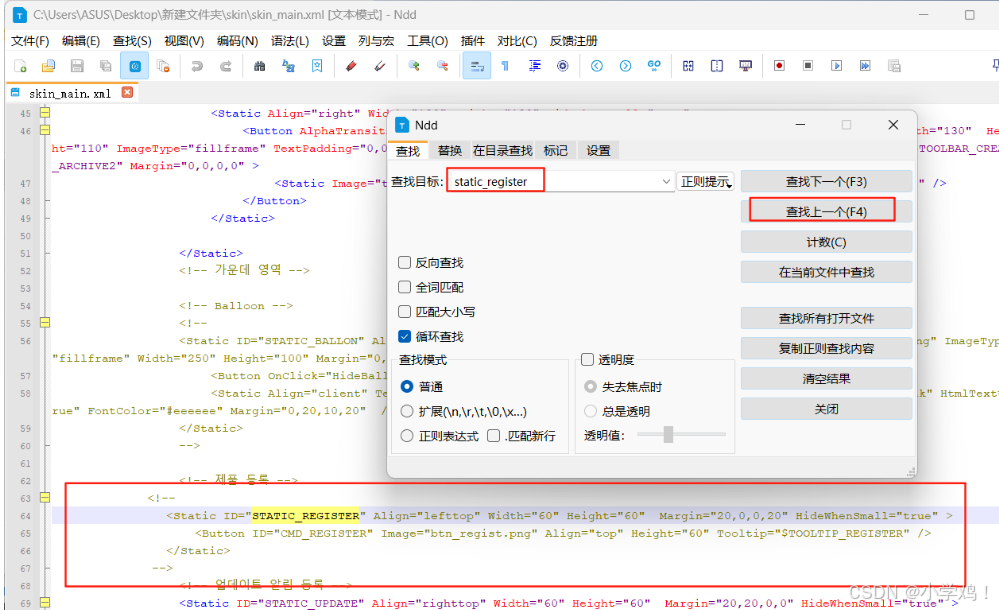Tick the .匹配新行 checkbox

coord(493,435)
